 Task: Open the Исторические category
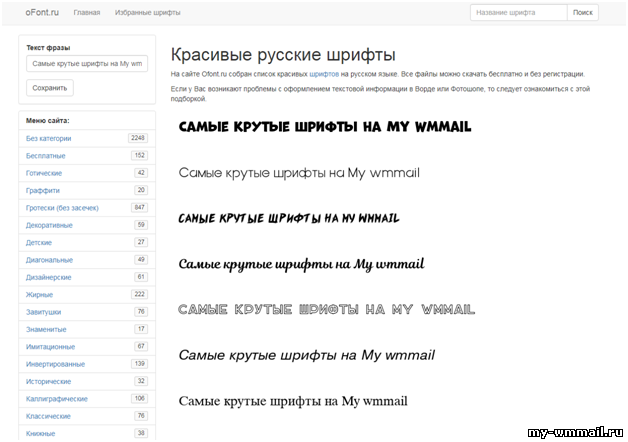48,382
